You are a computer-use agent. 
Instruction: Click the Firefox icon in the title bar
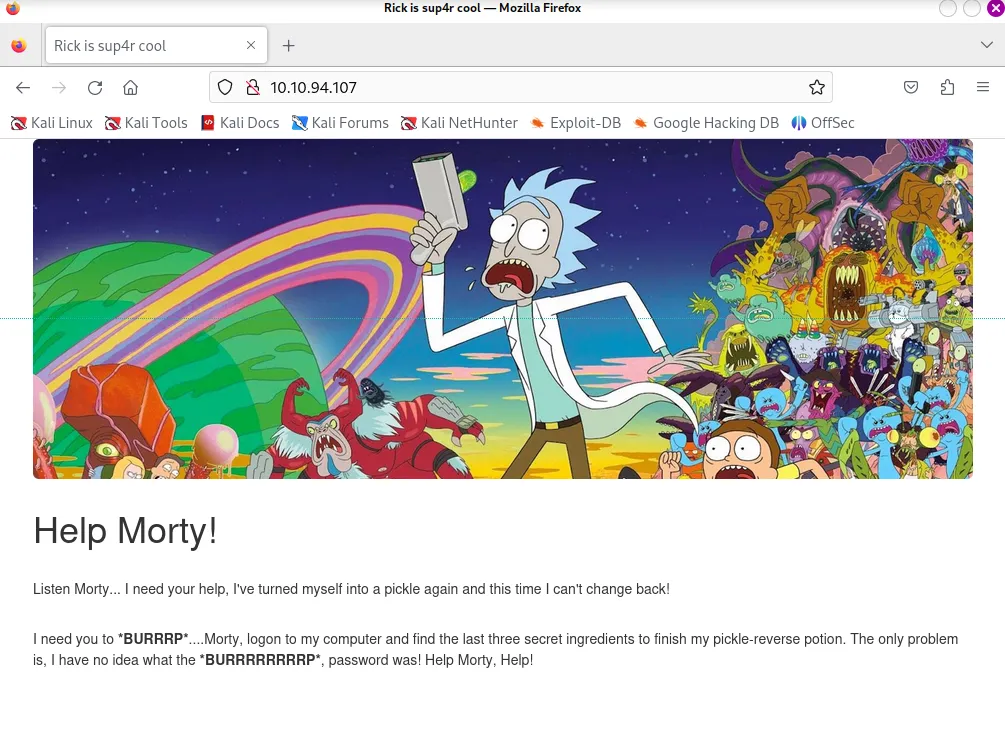(13, 8)
